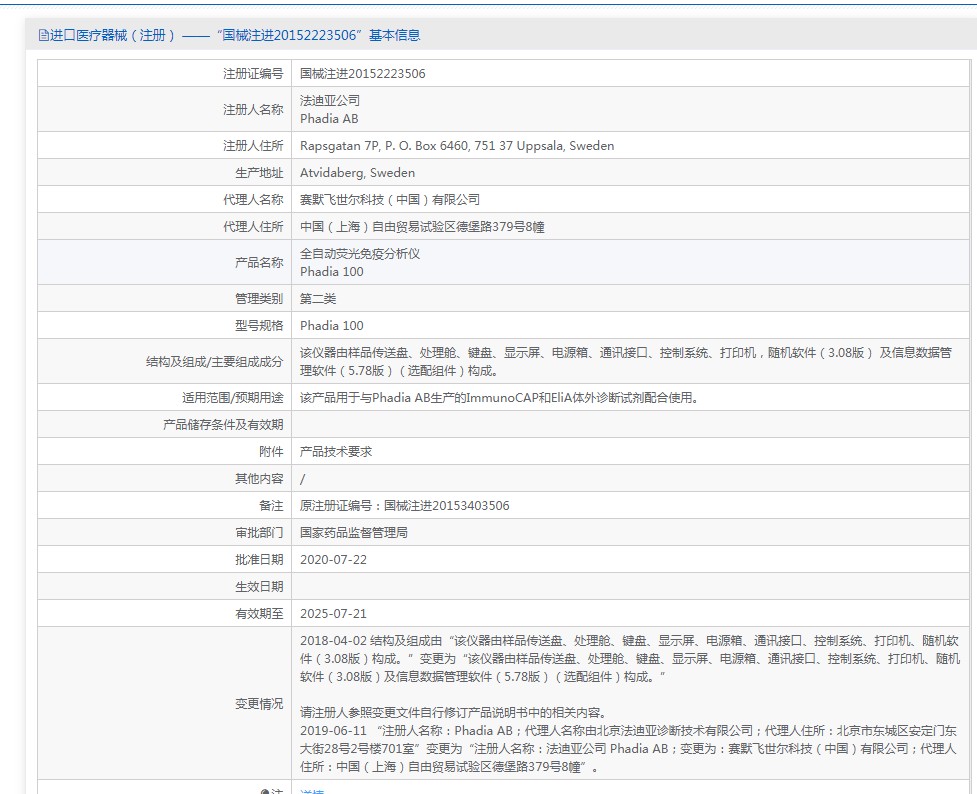977x794 pixels.
Task: Select the approval date "2020-07-22"
Action: click(x=333, y=560)
